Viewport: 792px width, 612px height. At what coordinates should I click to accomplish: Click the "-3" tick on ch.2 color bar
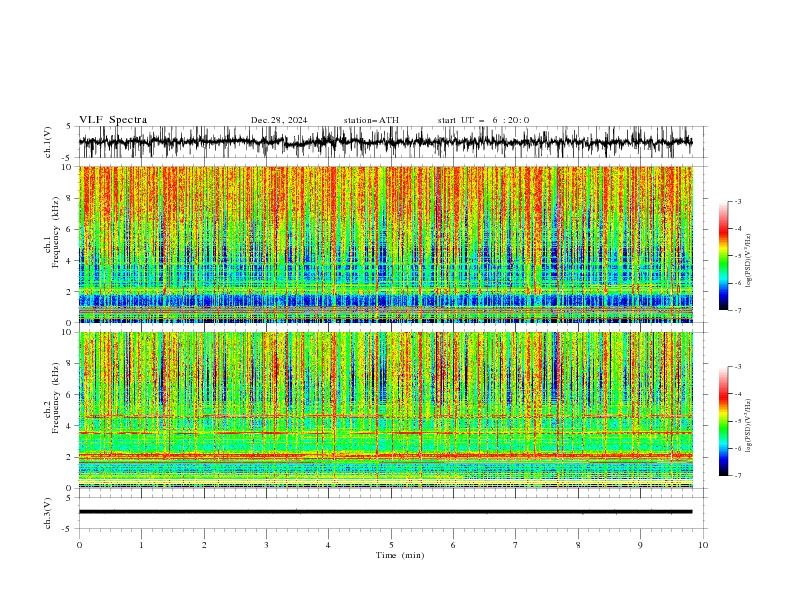pyautogui.click(x=738, y=367)
